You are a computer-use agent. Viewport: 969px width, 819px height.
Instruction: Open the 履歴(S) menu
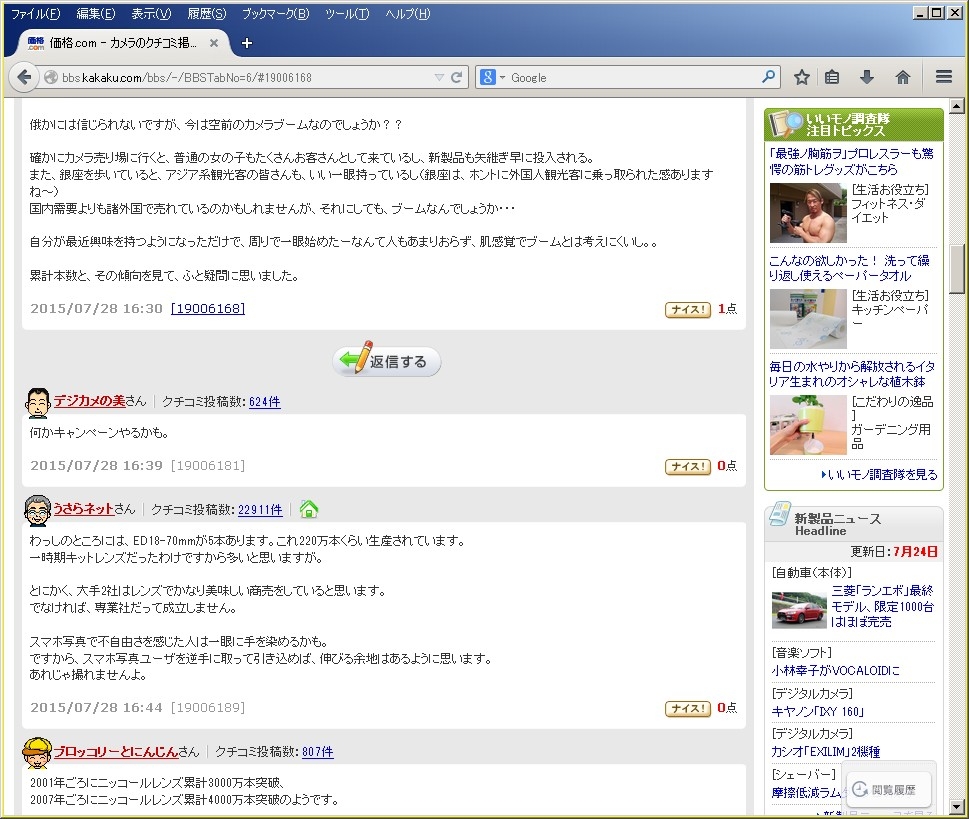coord(207,14)
